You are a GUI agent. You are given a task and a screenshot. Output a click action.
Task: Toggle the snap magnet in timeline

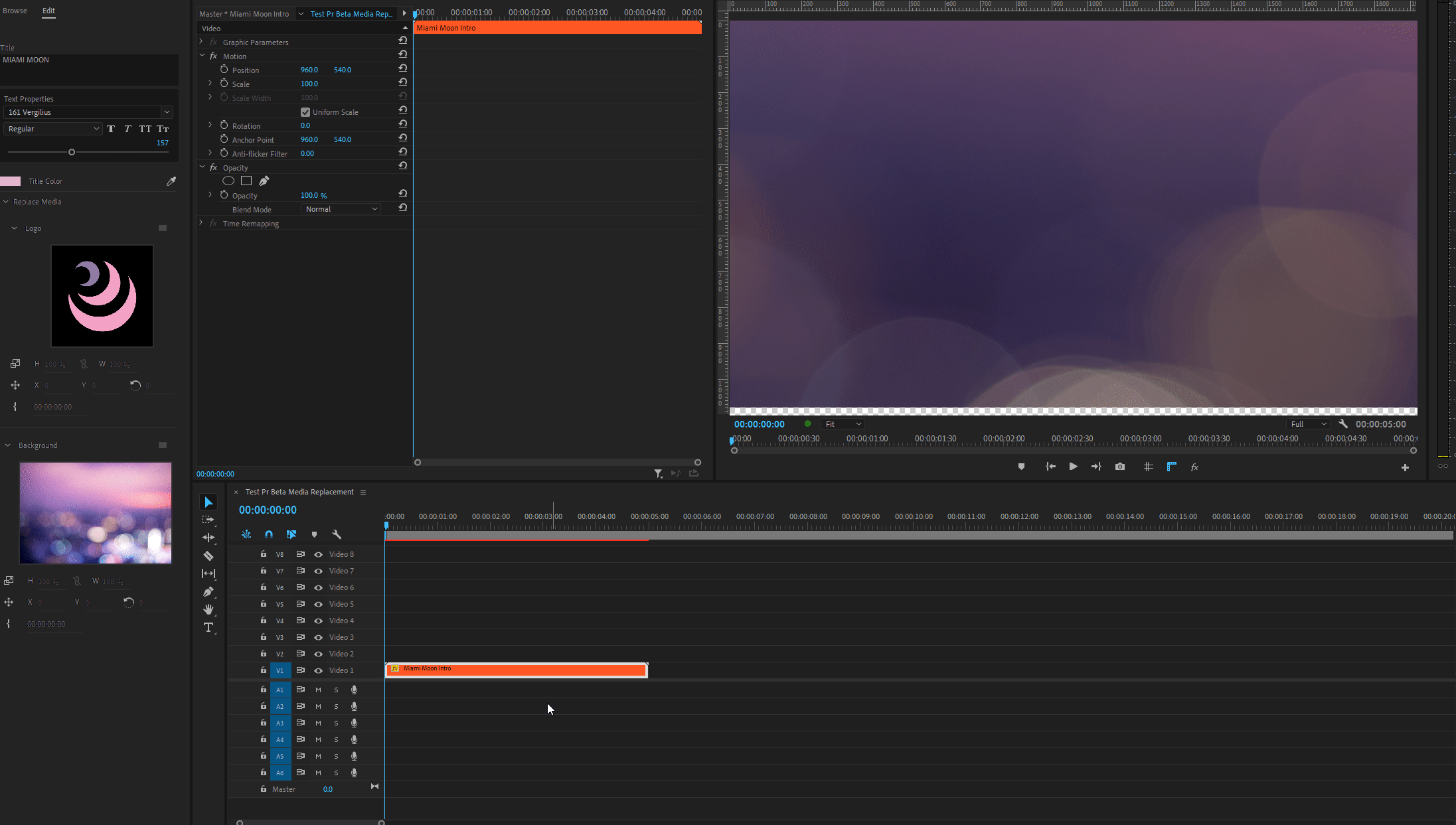coord(269,534)
